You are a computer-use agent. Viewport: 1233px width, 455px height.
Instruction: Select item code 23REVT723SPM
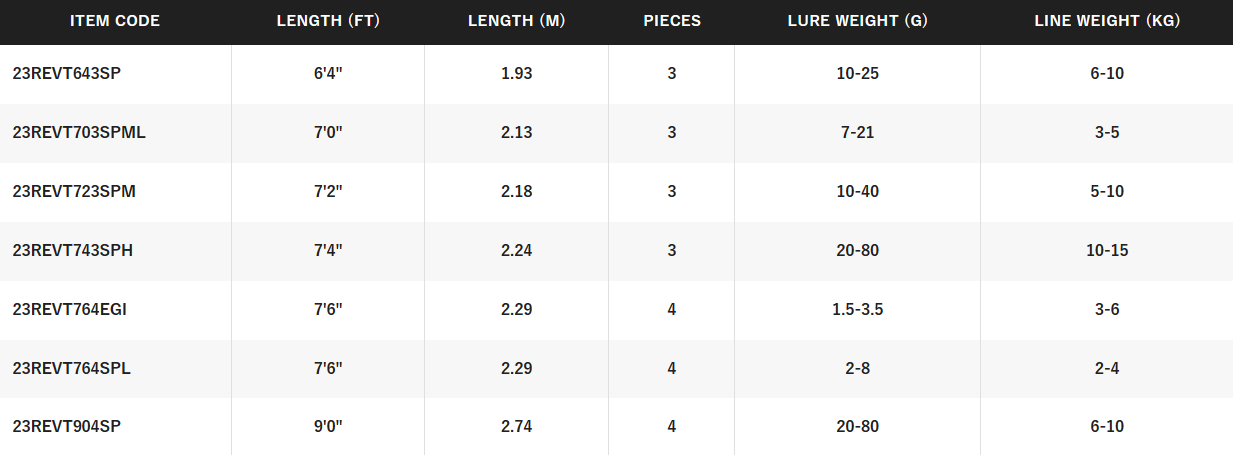(x=74, y=192)
